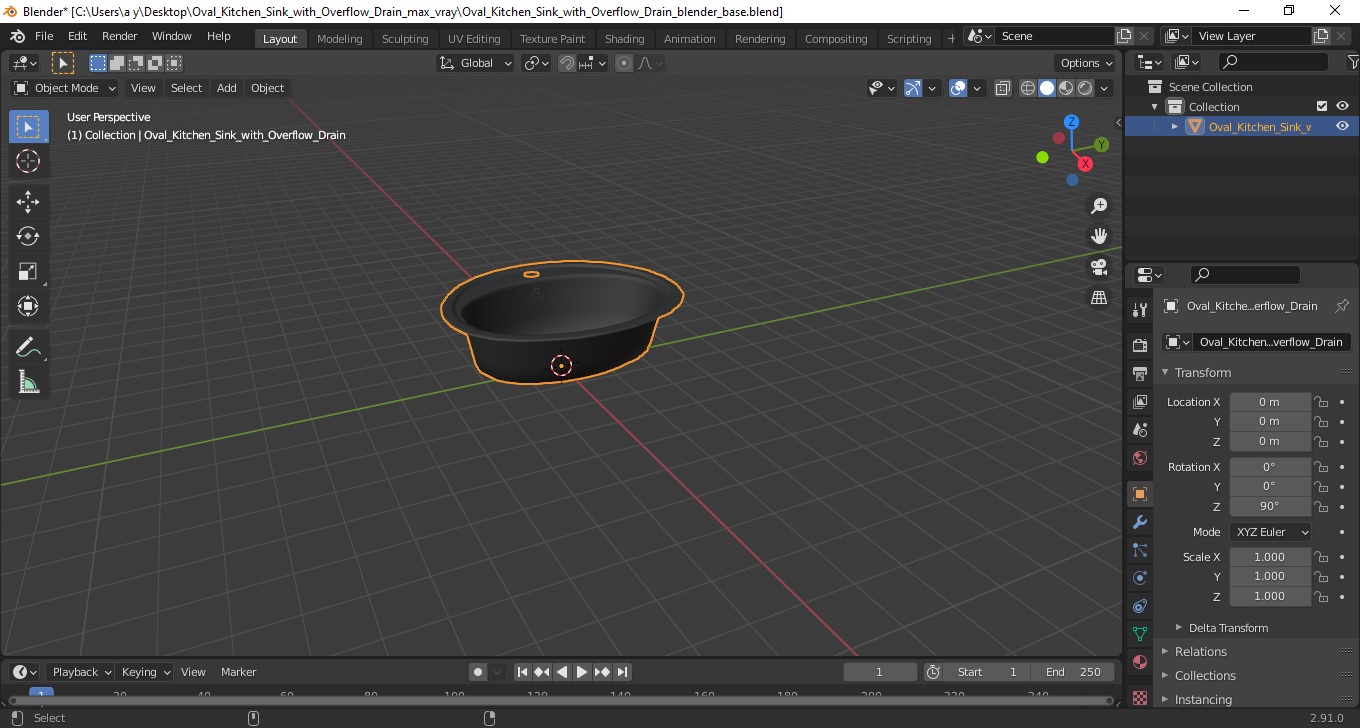Open the Render properties tab
The height and width of the screenshot is (728, 1360).
pyautogui.click(x=1140, y=345)
